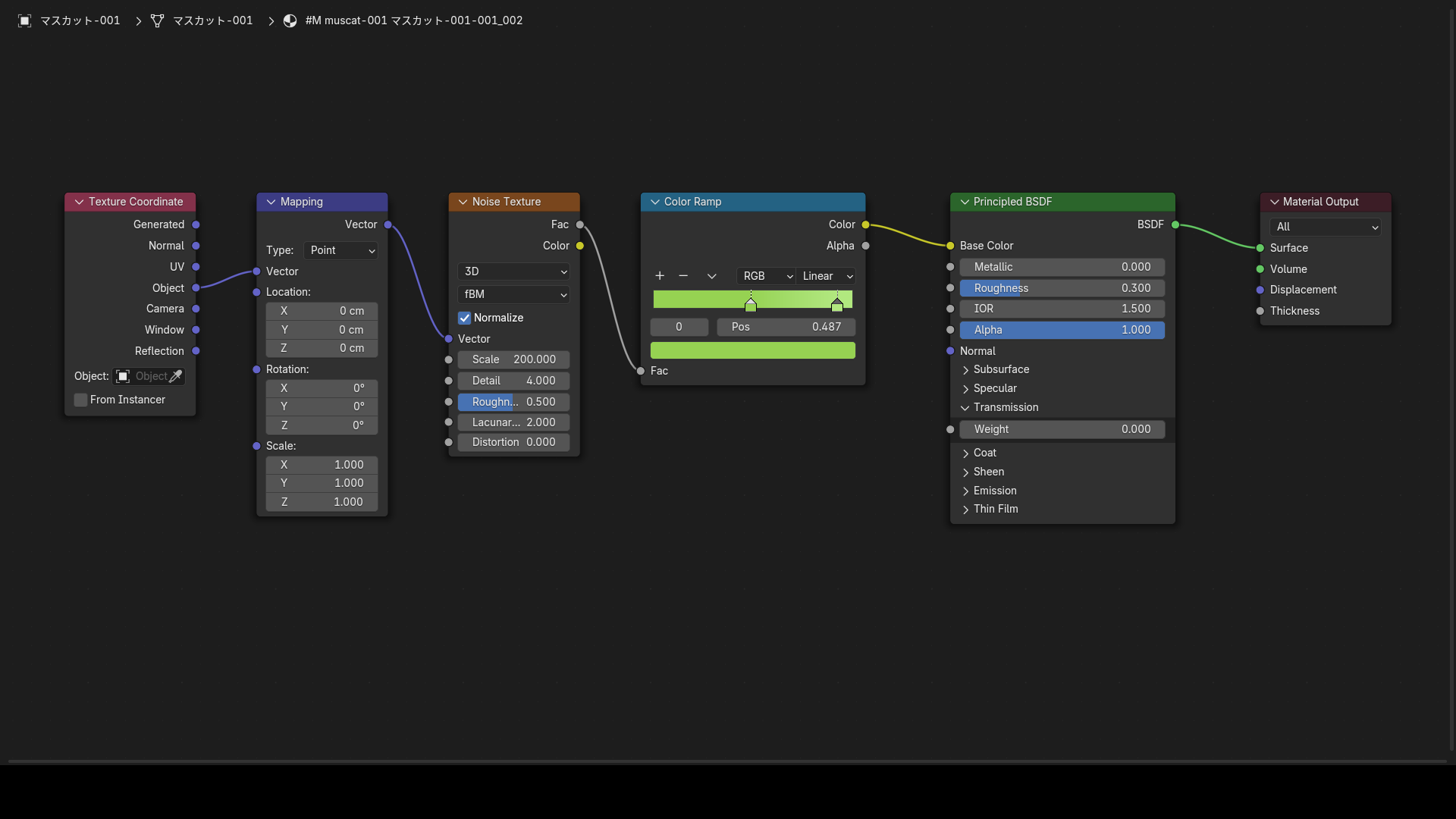Click the Object output socket
The image size is (1456, 819).
point(196,288)
